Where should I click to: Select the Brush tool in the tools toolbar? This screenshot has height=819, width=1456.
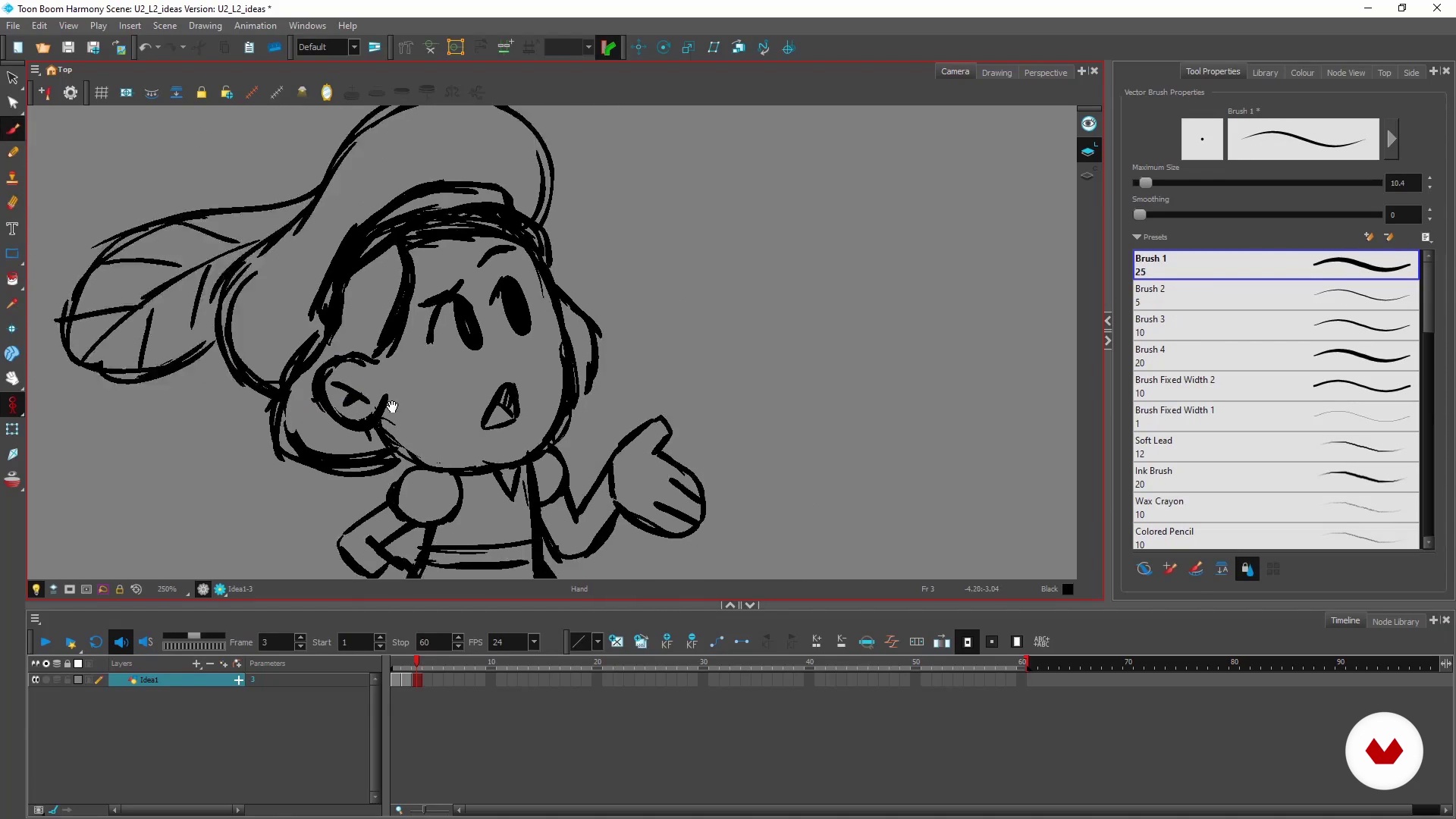click(x=12, y=128)
